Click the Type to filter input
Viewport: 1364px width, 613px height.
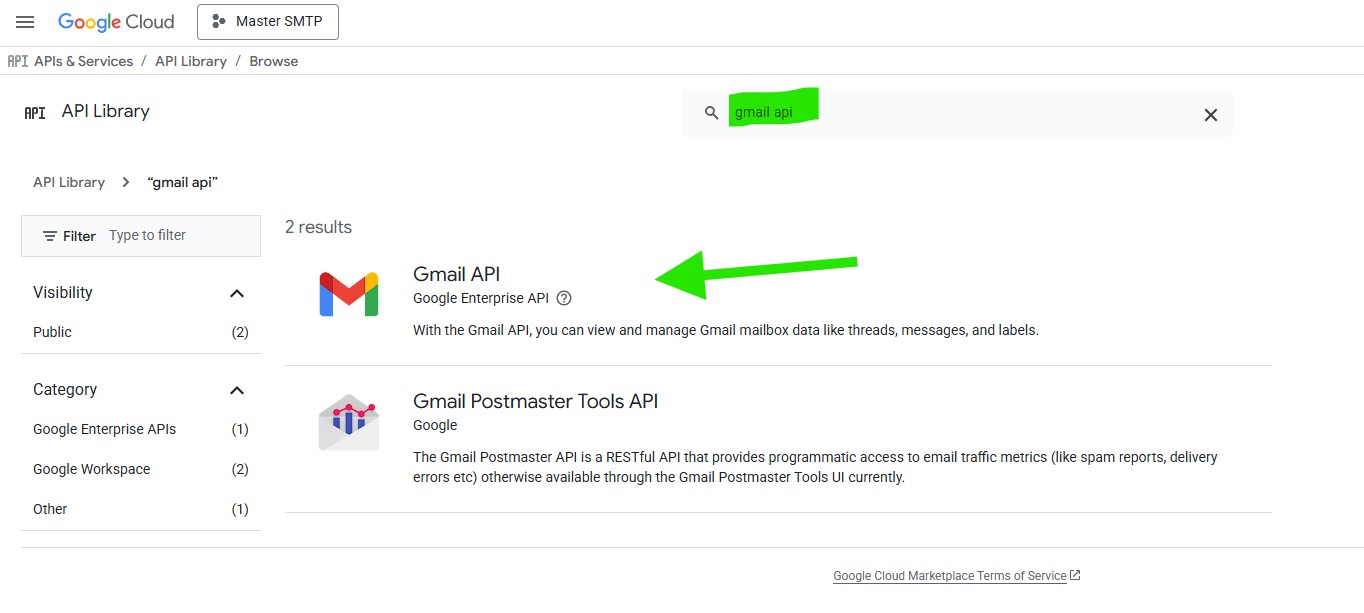coord(178,236)
